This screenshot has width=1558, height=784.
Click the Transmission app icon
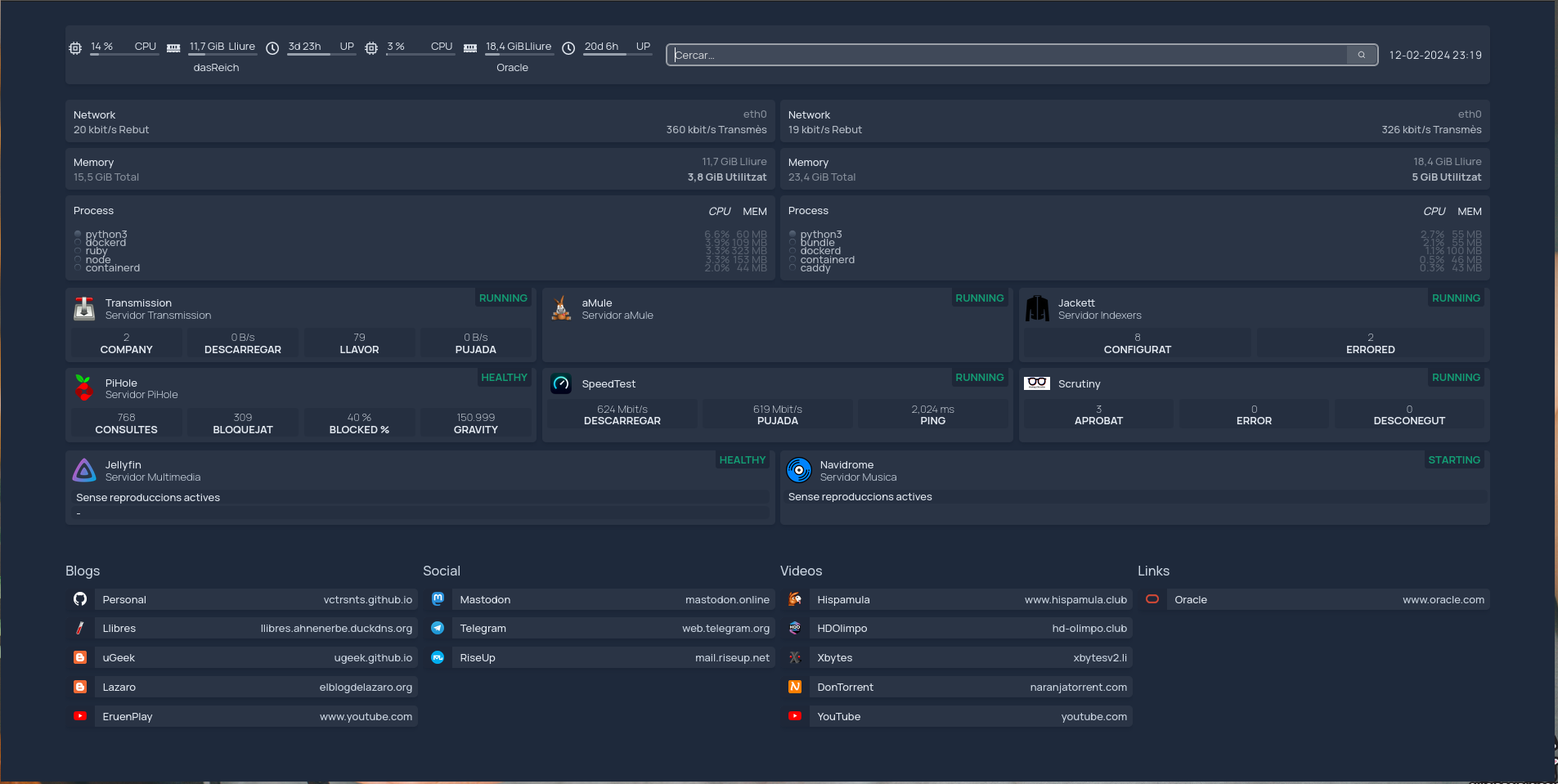tap(84, 309)
